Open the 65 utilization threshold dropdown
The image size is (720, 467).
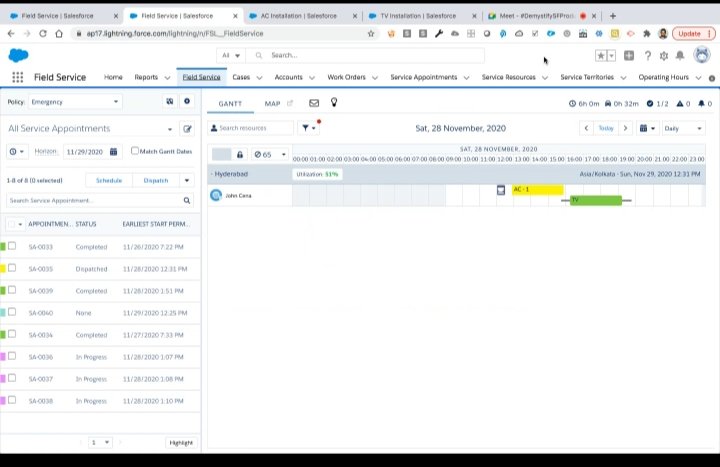tap(270, 155)
